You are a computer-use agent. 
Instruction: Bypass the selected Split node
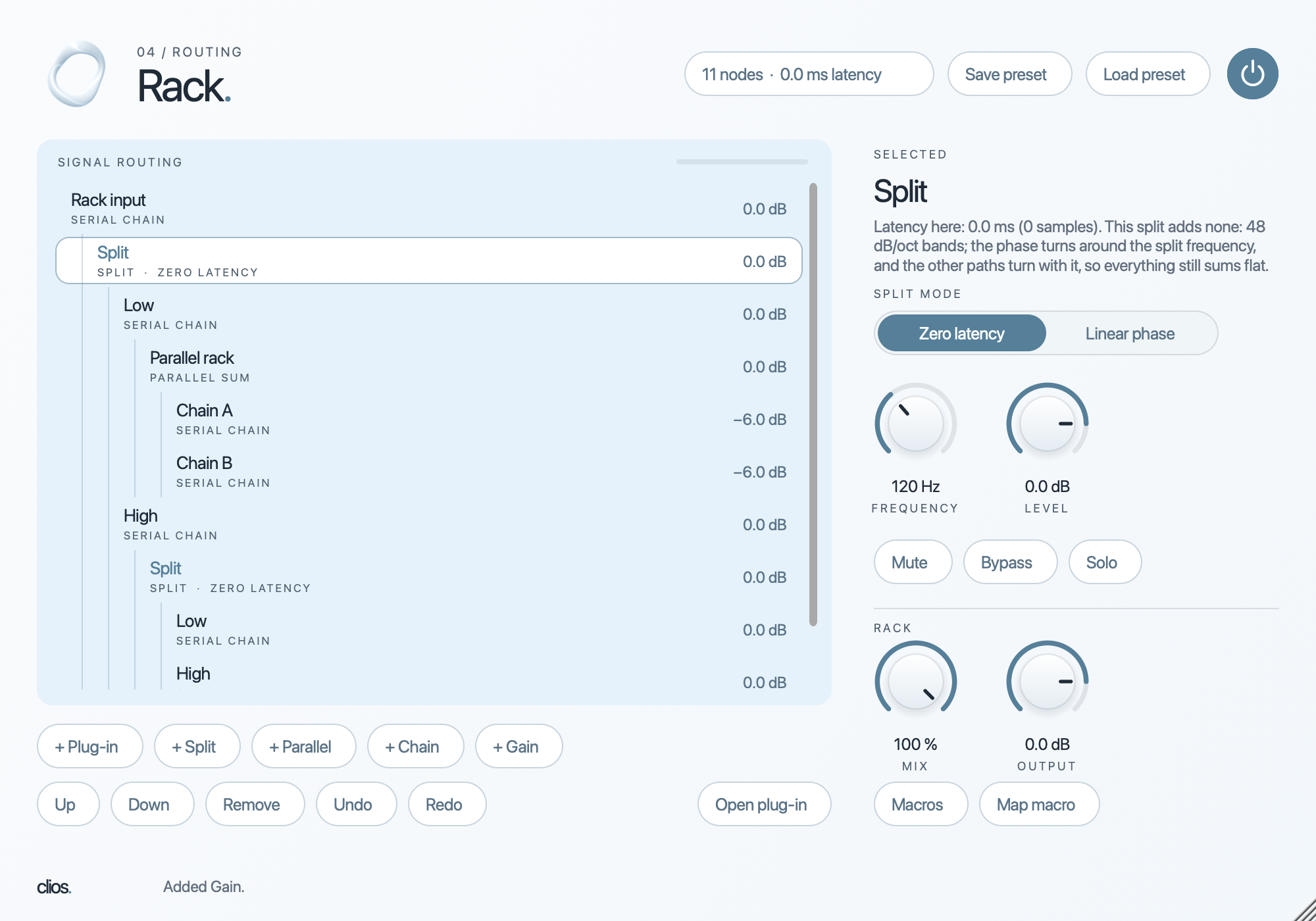pos(1010,562)
